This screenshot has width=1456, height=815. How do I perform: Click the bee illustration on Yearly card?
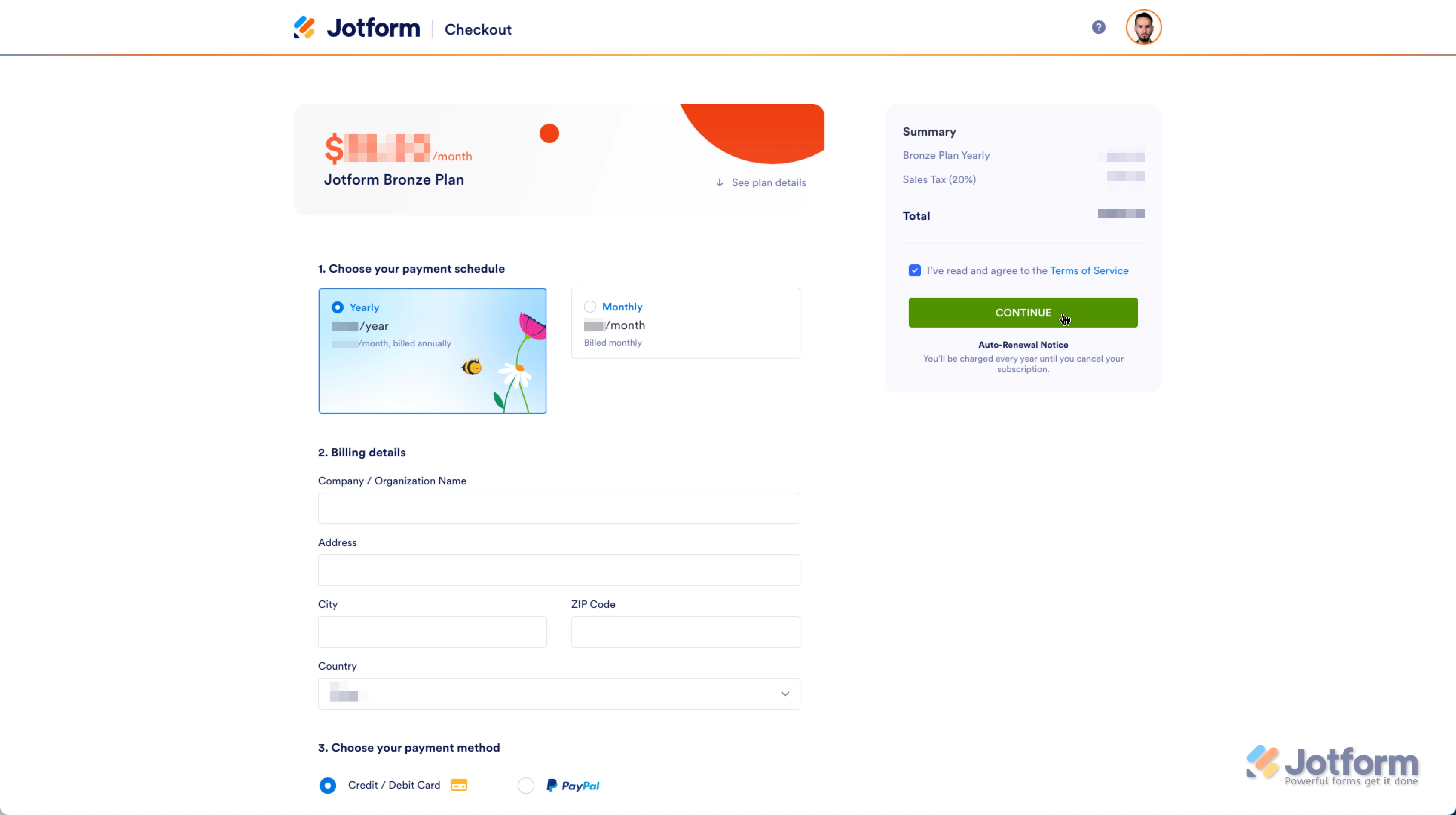pos(472,367)
